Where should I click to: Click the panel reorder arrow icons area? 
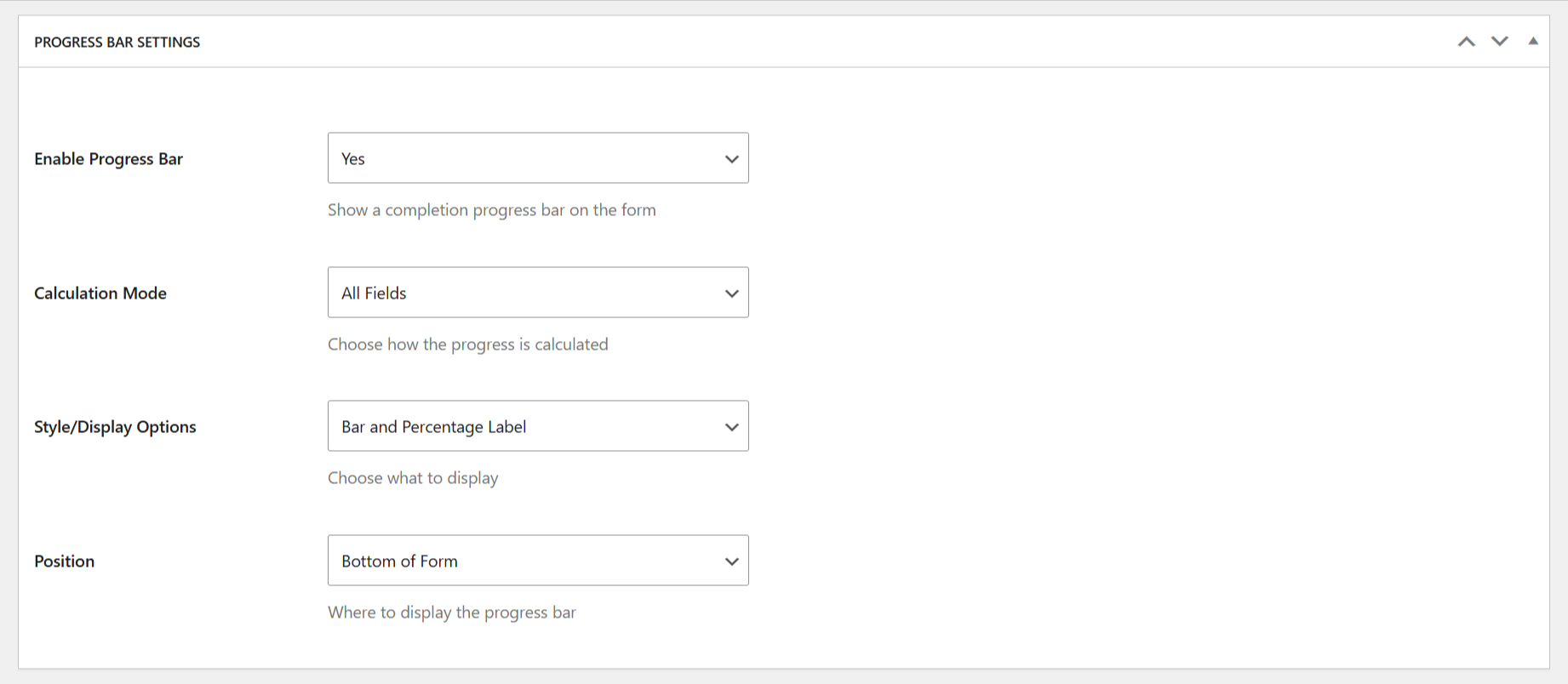coord(1483,40)
